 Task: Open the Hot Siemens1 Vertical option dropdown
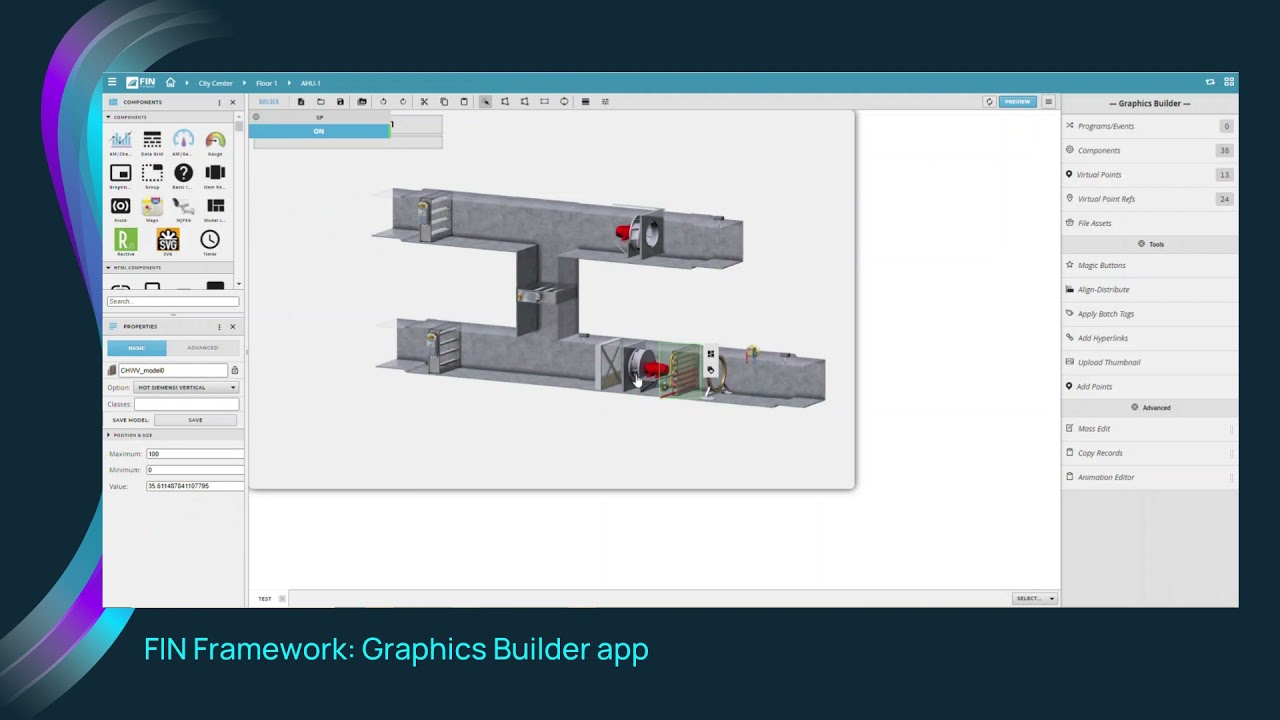point(186,387)
